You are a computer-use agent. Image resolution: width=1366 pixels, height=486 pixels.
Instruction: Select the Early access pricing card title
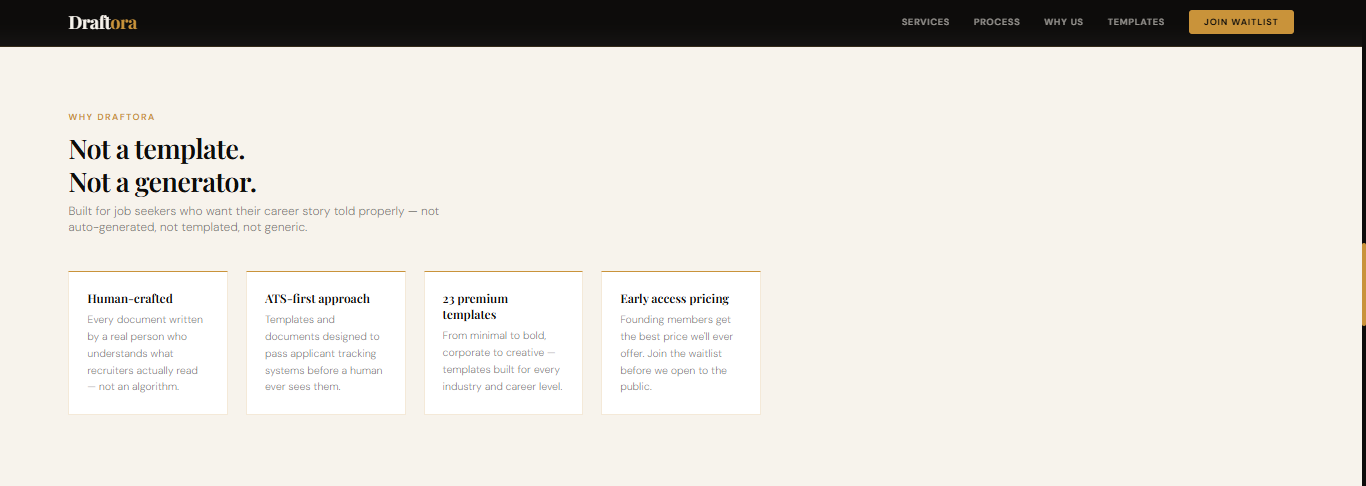point(674,298)
